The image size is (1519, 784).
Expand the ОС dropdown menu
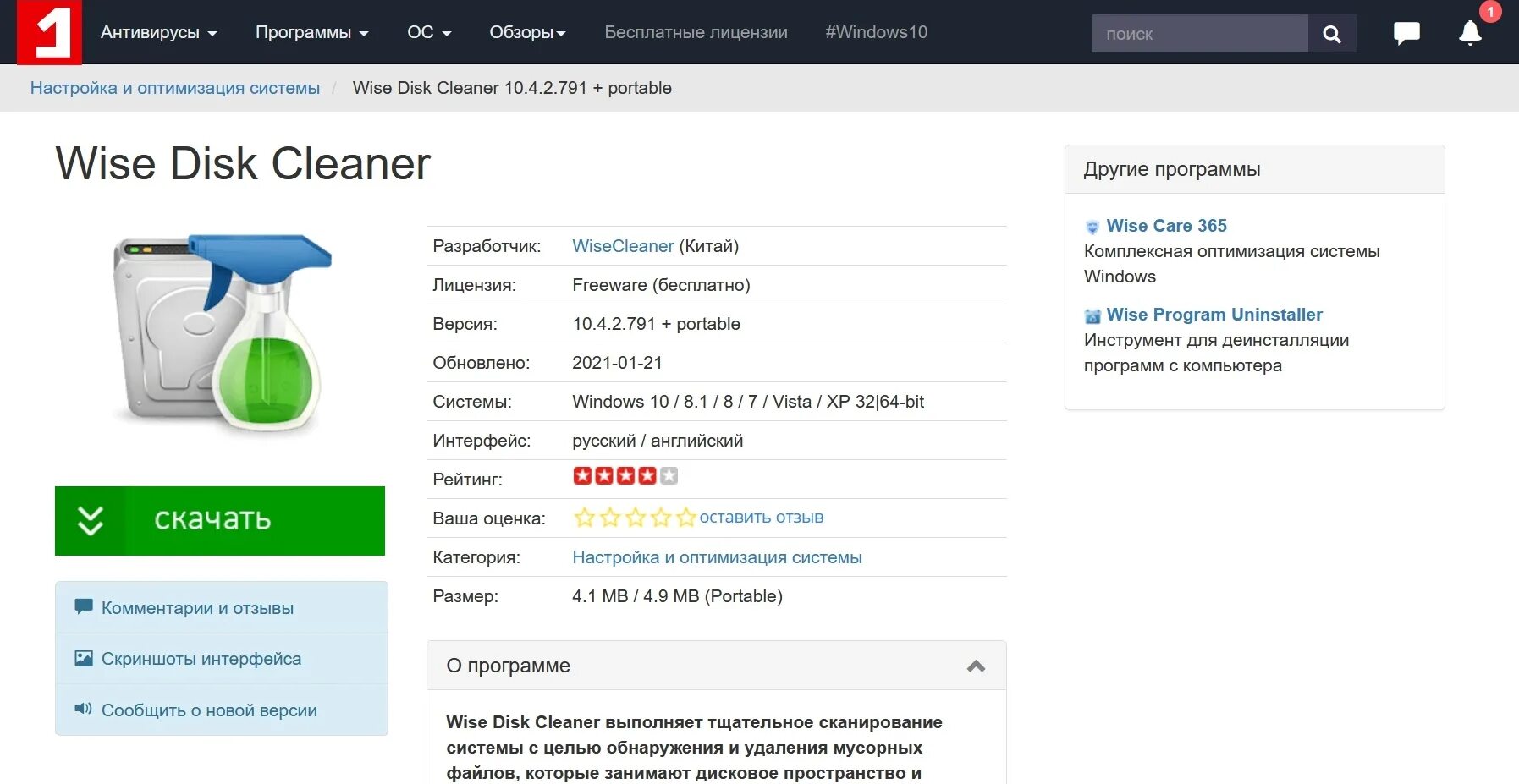(x=429, y=32)
